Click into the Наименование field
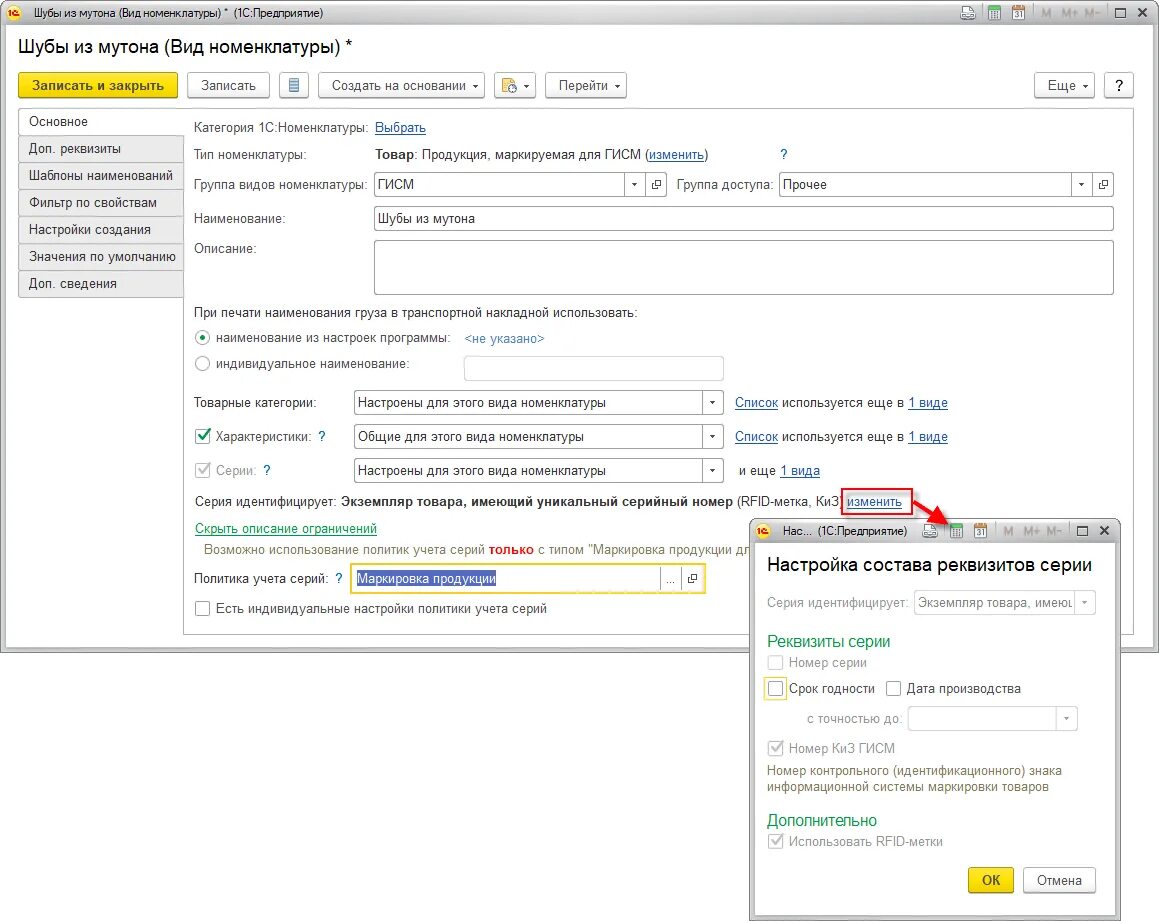 coord(744,219)
